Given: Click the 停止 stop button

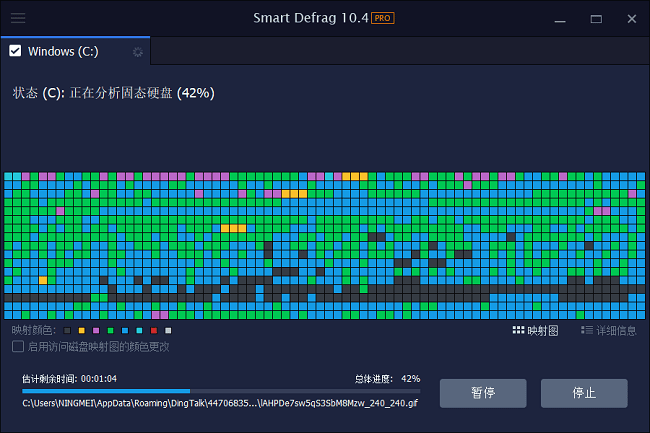Looking at the screenshot, I should (x=584, y=393).
